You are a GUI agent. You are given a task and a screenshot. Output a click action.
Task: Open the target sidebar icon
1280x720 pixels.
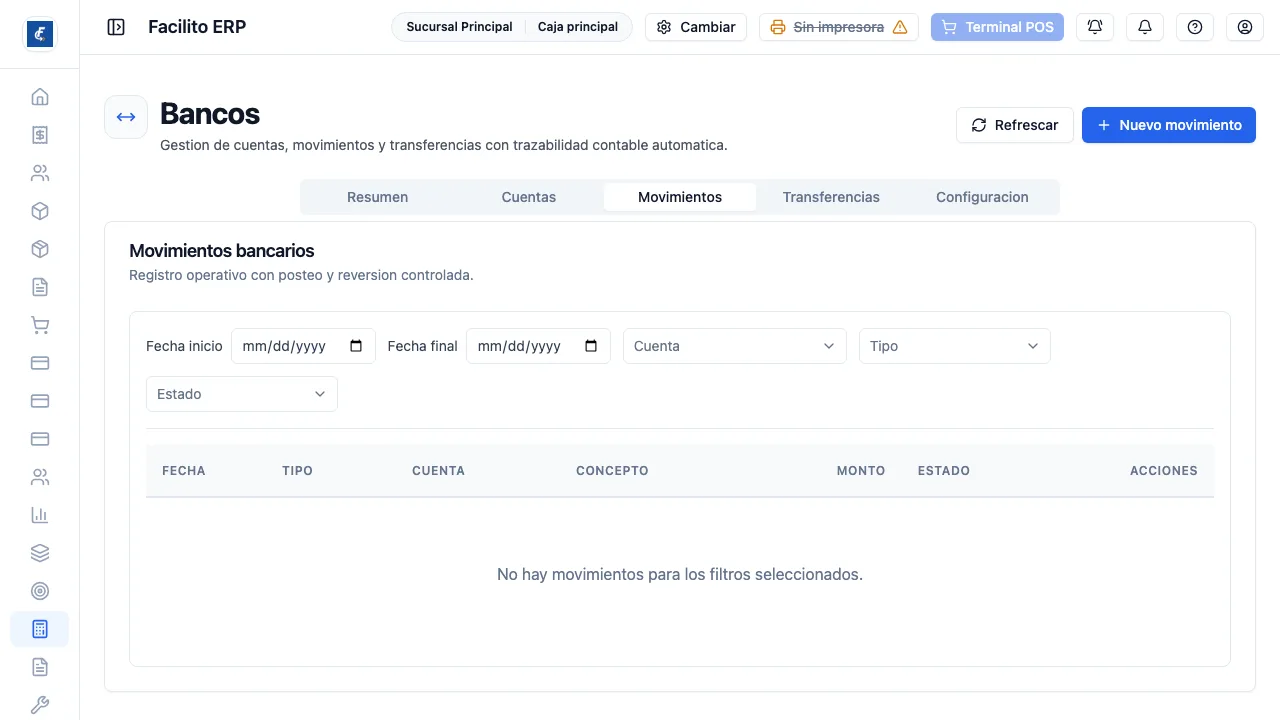pos(40,591)
